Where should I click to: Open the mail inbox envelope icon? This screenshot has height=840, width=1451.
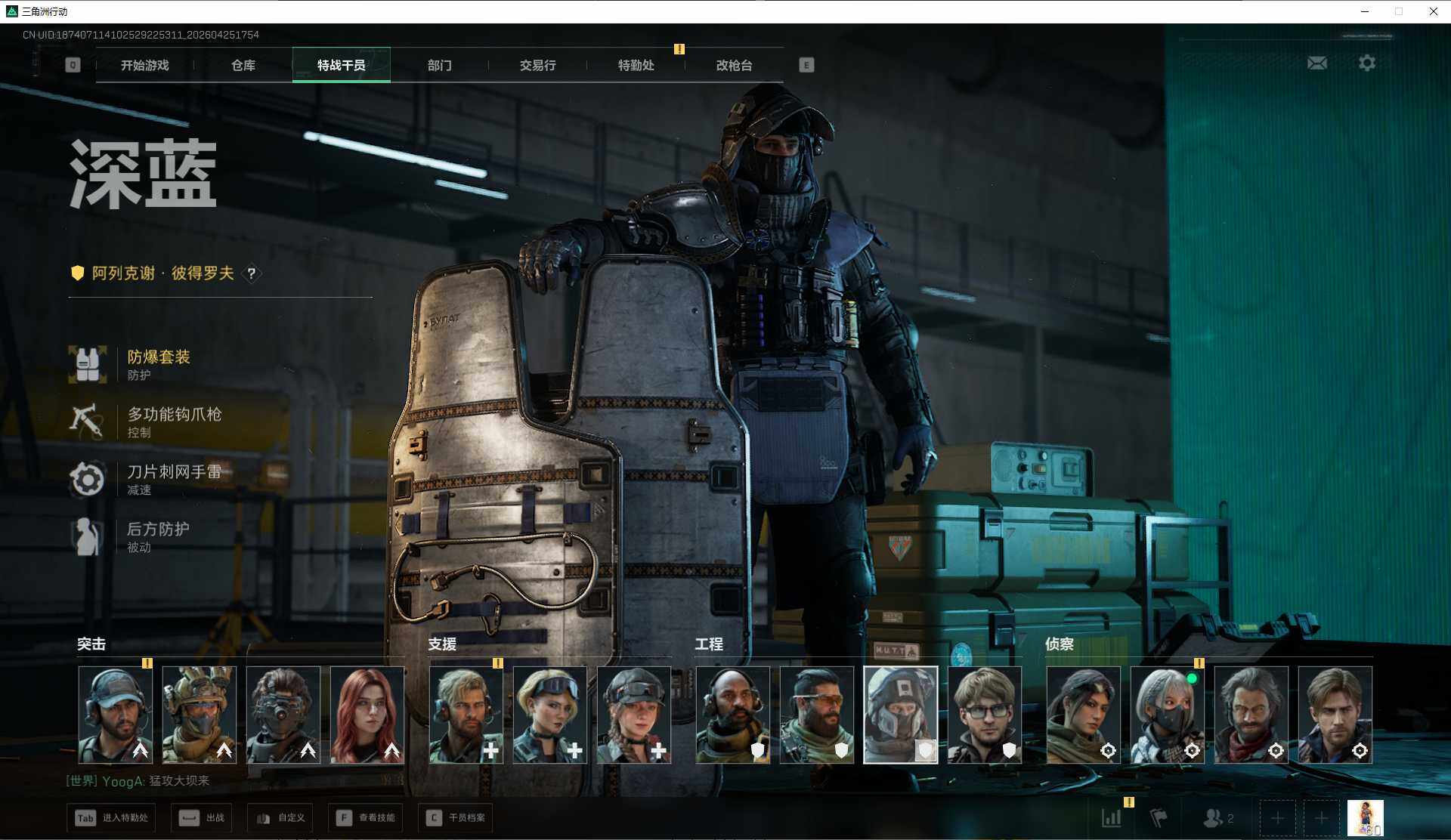point(1316,63)
